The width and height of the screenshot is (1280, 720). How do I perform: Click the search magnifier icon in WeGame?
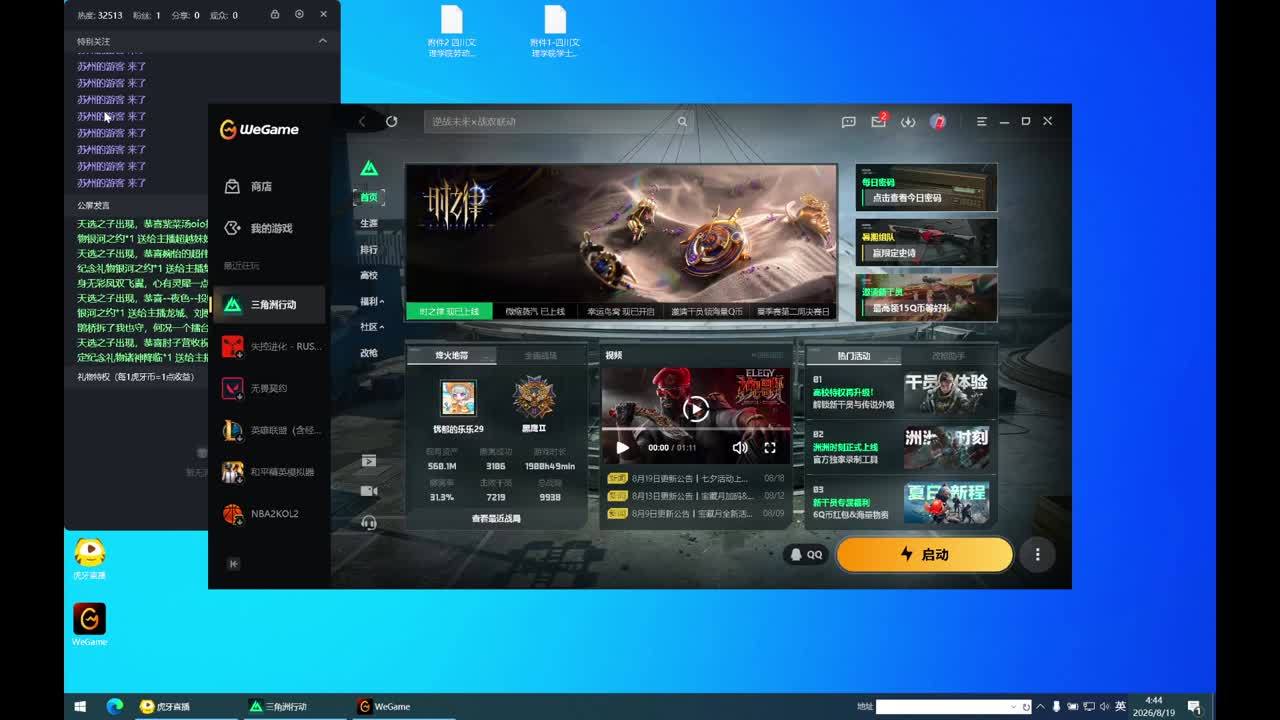click(x=683, y=122)
